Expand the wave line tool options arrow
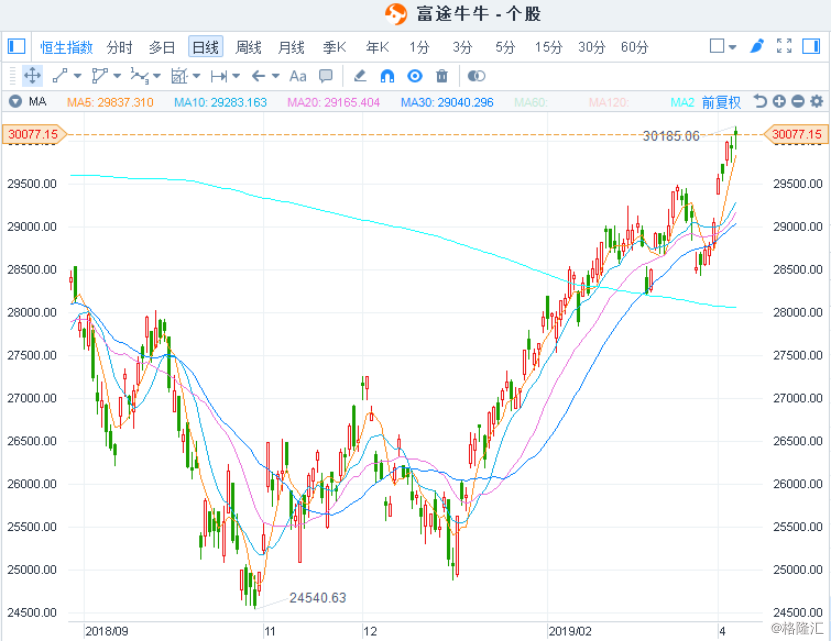This screenshot has width=831, height=642. click(x=156, y=76)
